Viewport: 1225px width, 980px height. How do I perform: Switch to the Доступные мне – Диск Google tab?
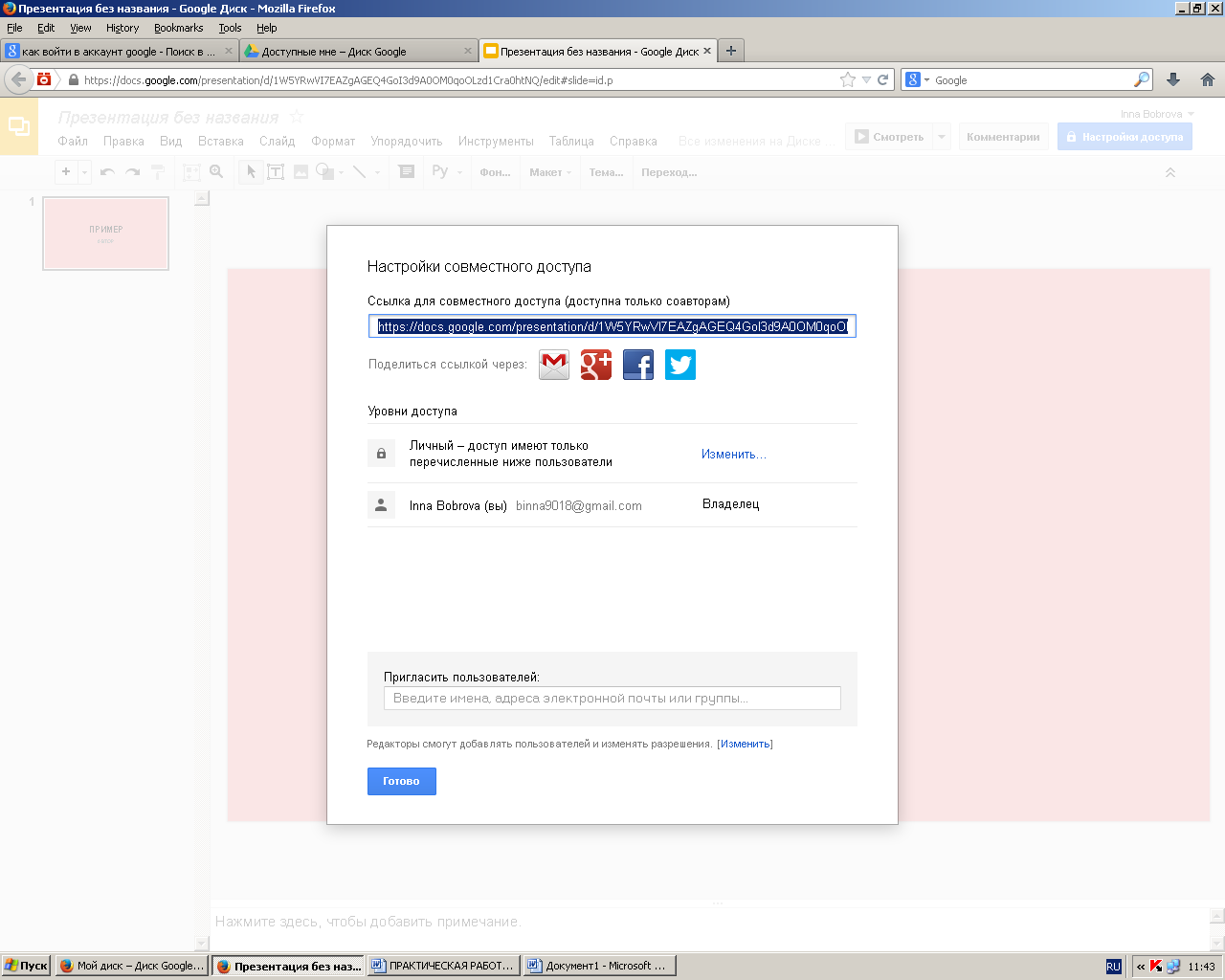click(358, 51)
